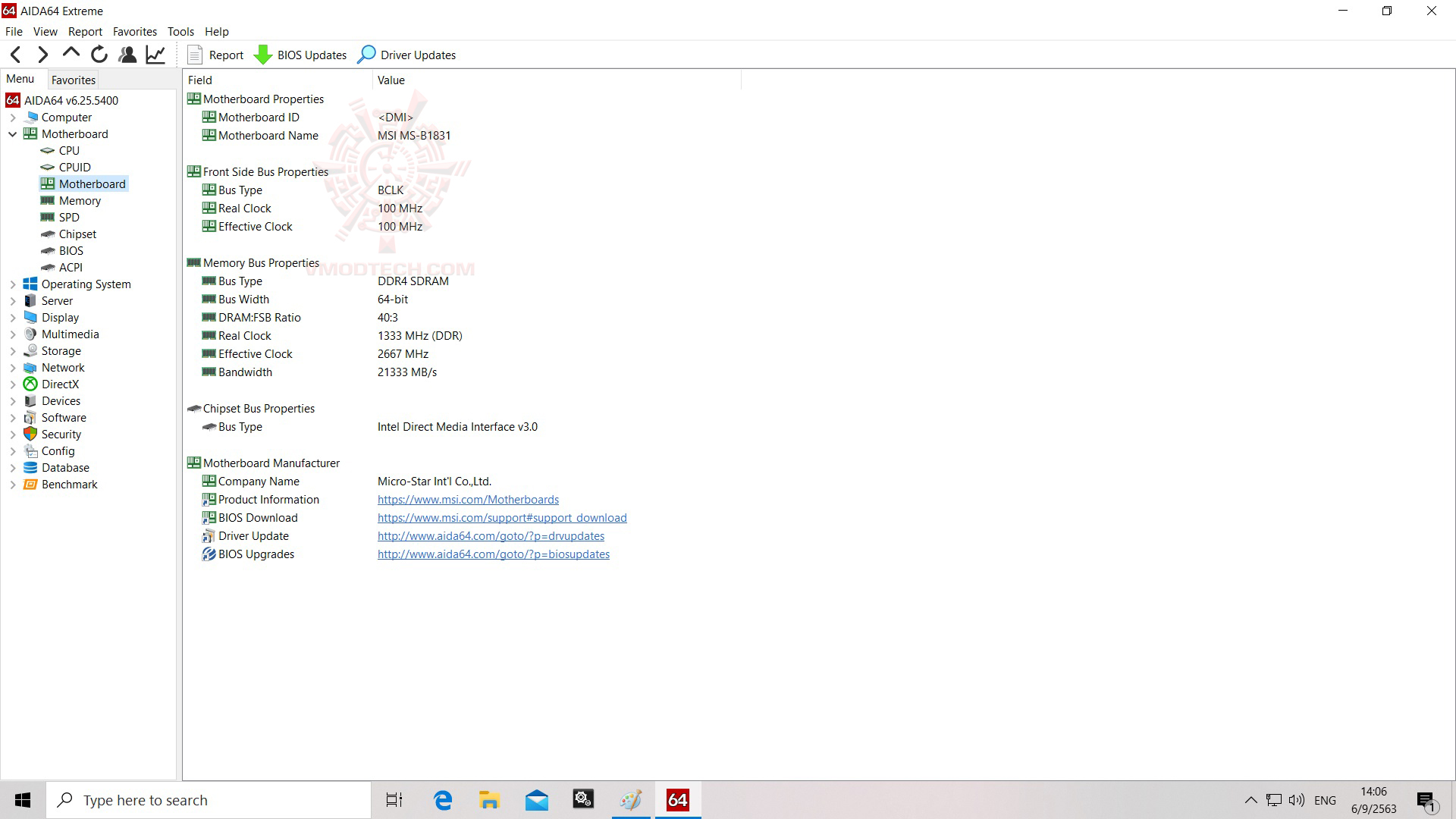
Task: Open the user profile toolbar icon
Action: point(127,55)
